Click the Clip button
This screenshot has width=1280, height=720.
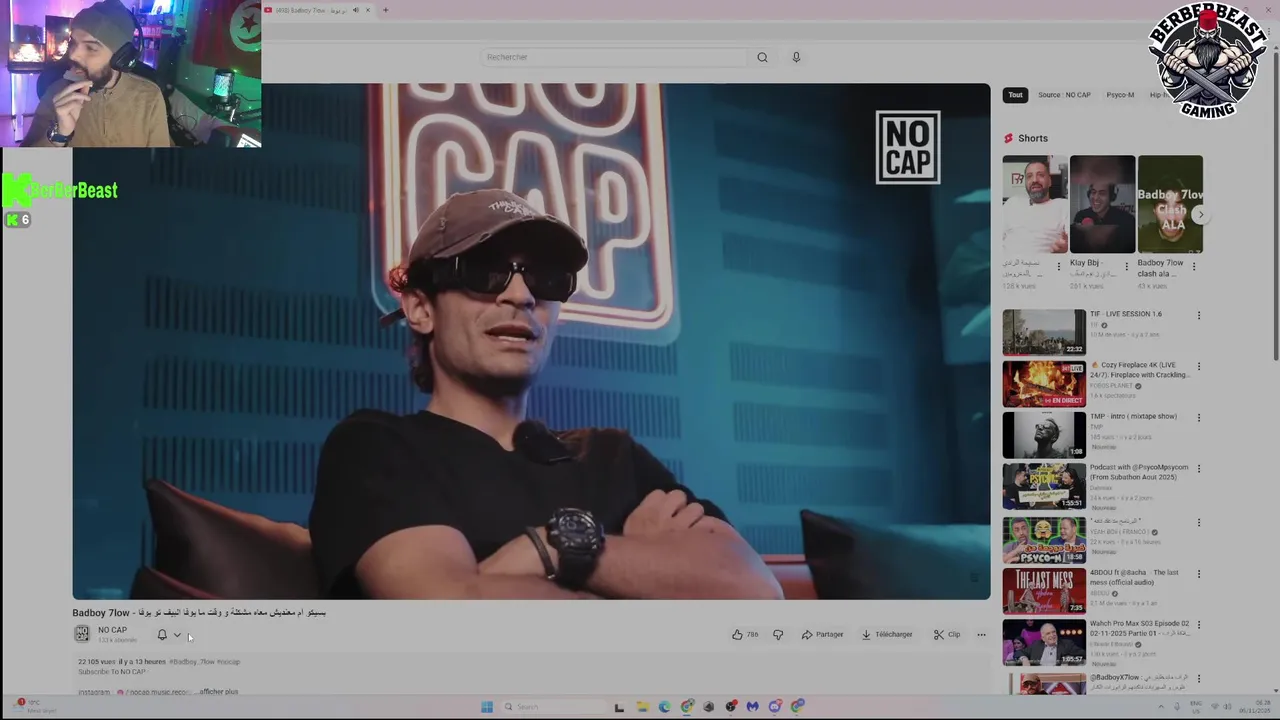[947, 634]
